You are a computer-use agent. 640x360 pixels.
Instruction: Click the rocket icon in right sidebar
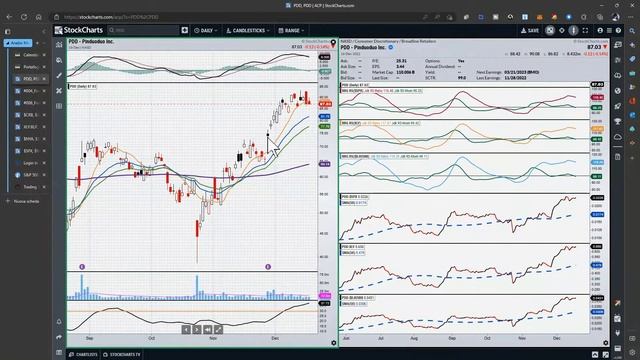(x=618, y=106)
